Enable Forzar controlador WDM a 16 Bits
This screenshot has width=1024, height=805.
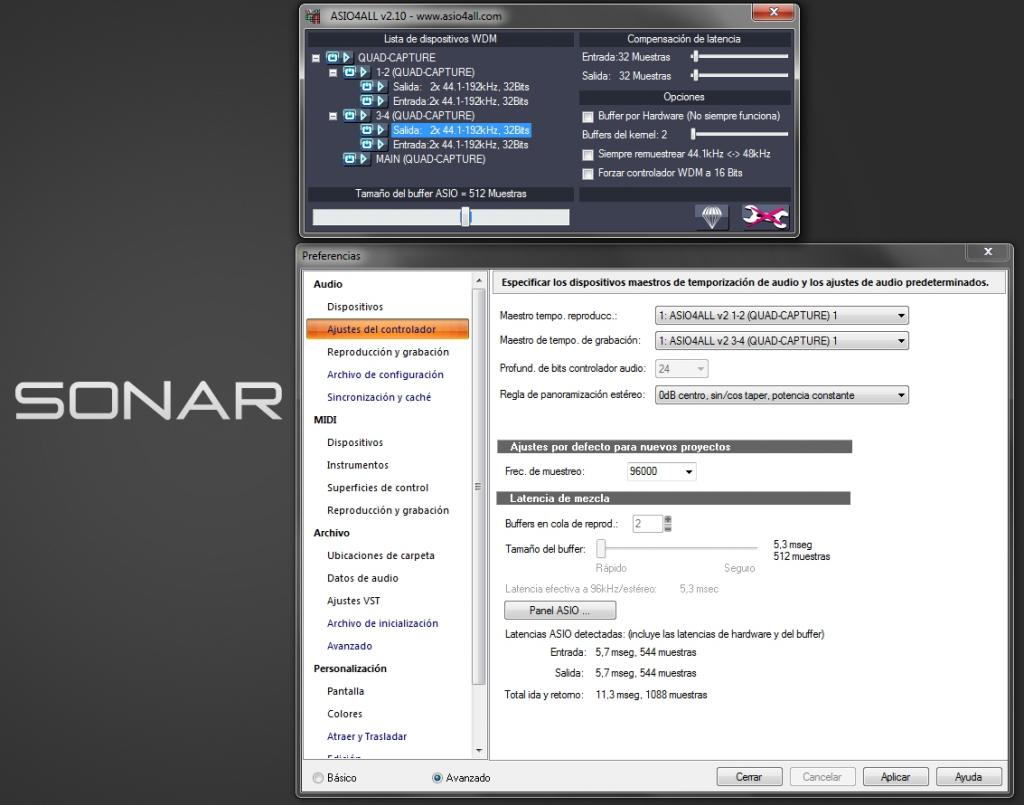tap(588, 173)
